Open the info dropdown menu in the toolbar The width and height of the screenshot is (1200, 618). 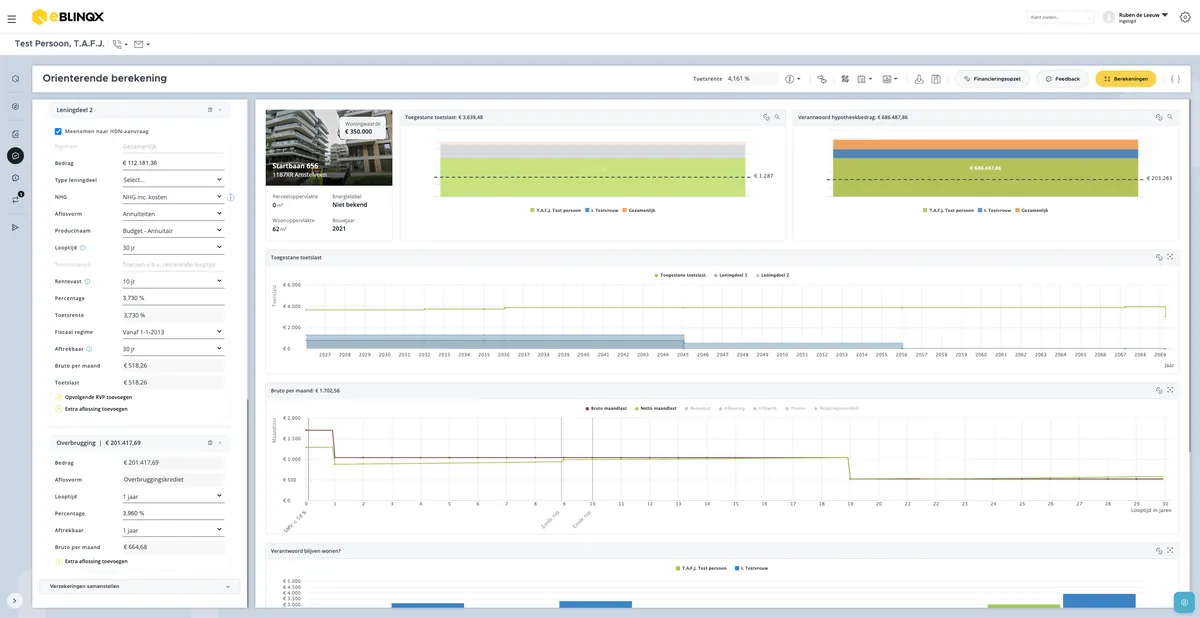click(793, 78)
